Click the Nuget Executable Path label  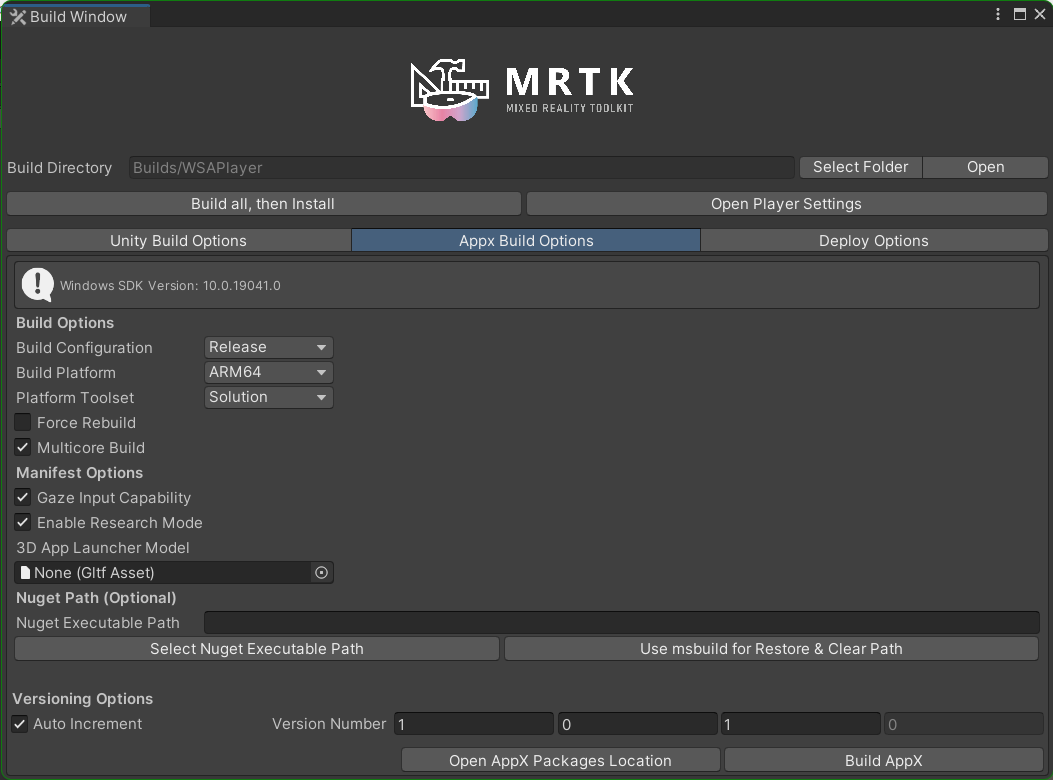point(98,623)
